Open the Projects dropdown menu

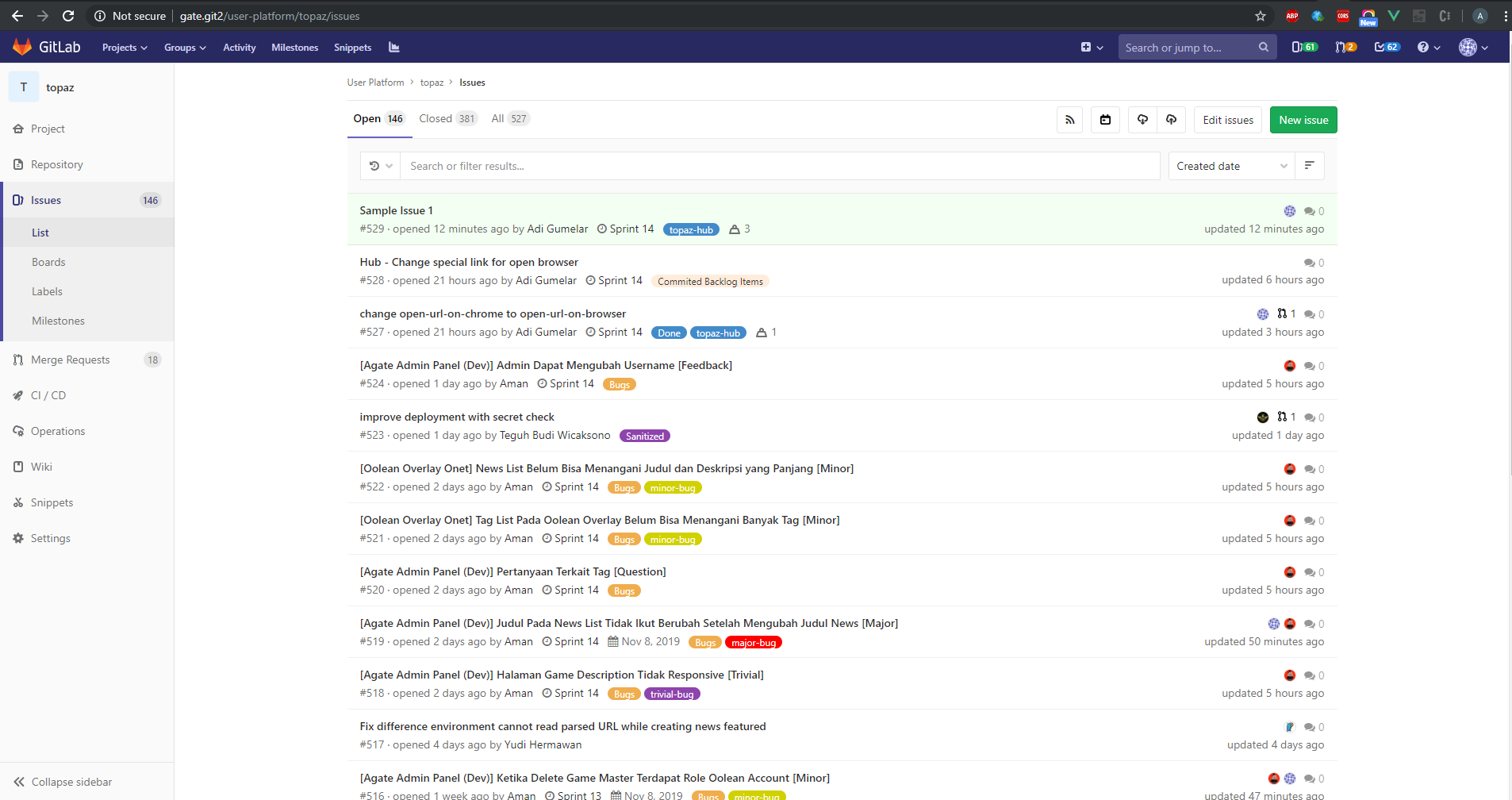tap(125, 48)
